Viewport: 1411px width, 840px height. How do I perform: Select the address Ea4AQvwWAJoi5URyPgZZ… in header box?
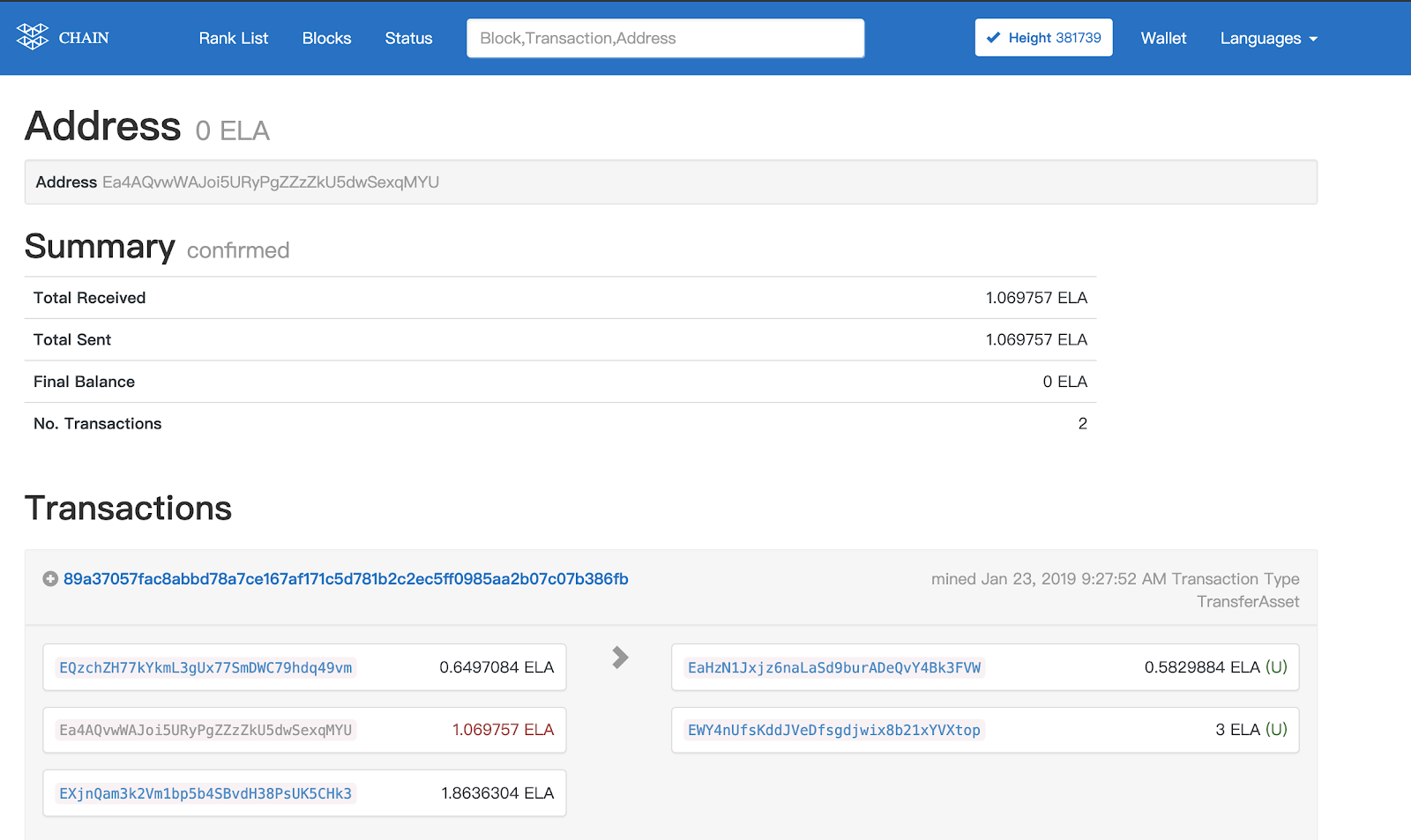271,182
